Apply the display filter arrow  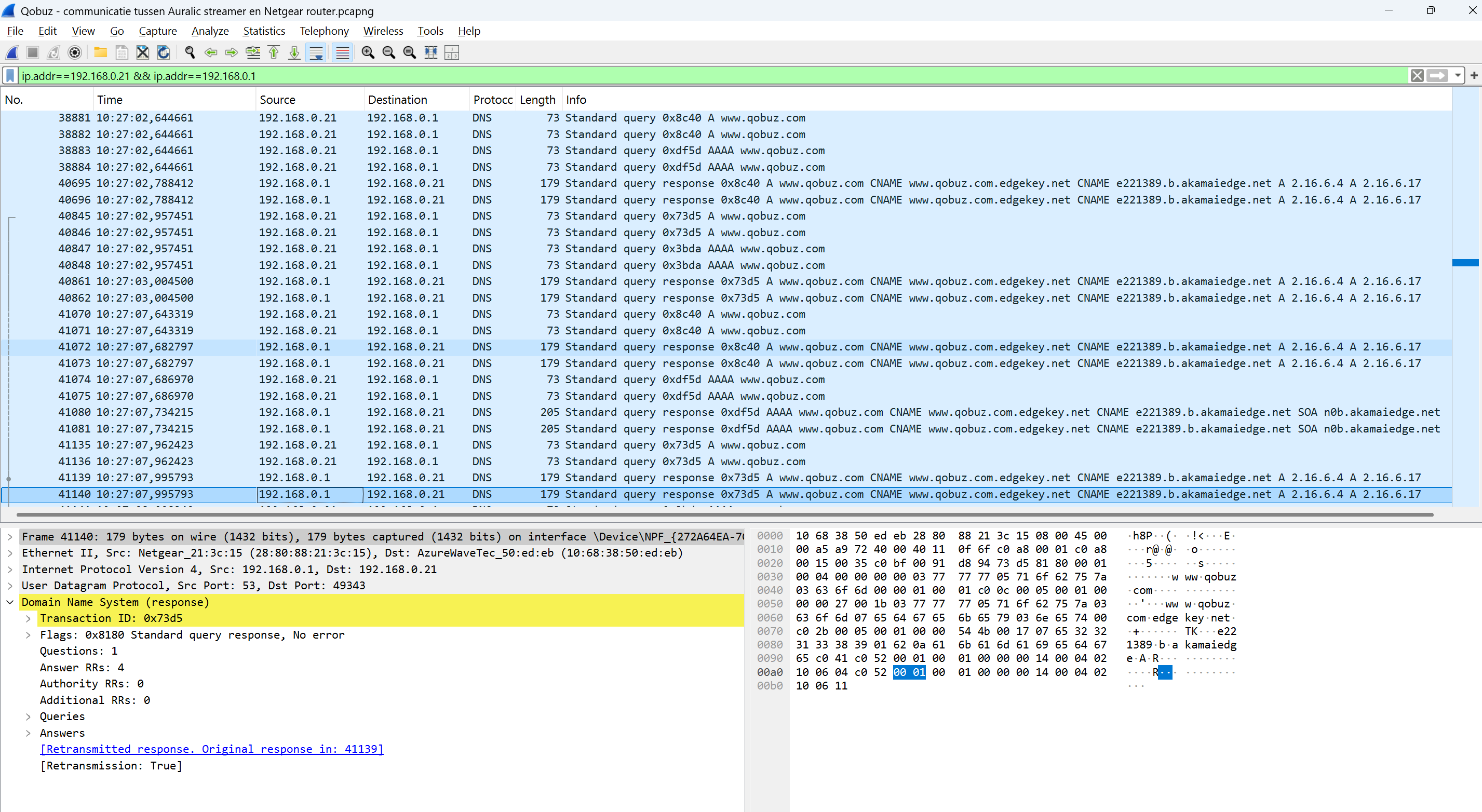1438,76
